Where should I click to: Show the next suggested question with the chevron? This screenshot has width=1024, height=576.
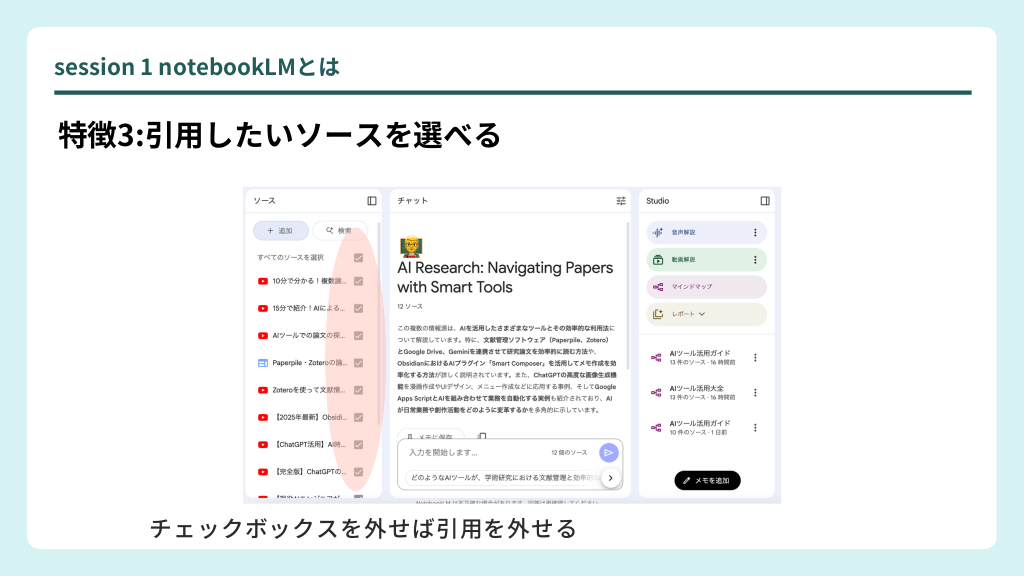click(611, 478)
